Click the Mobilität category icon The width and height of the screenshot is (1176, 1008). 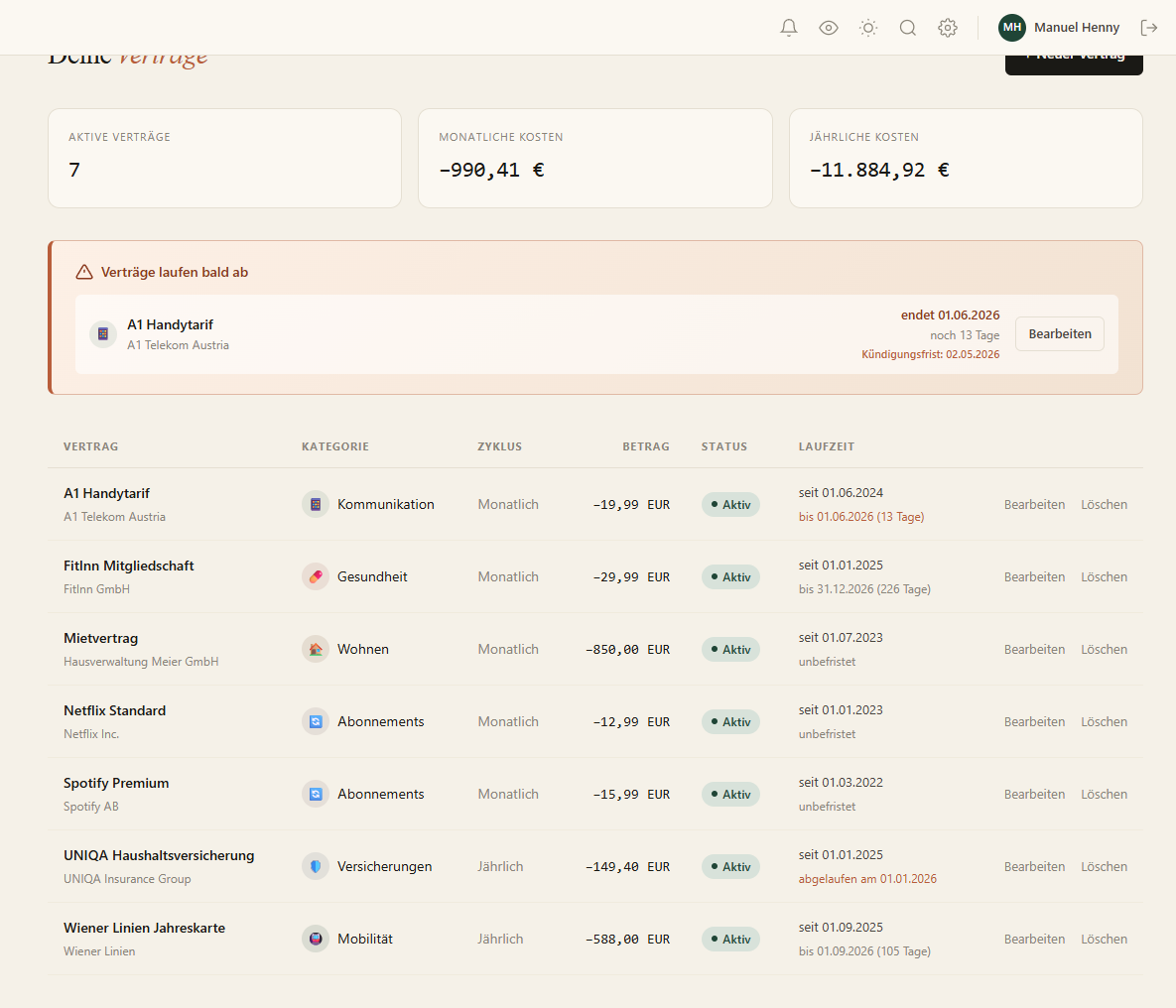(x=315, y=939)
